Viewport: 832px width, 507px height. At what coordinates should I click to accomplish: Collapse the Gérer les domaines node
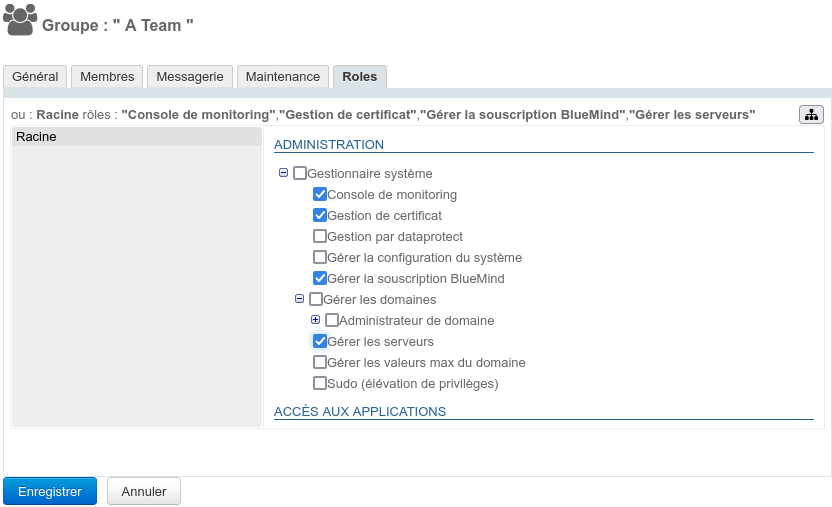pyautogui.click(x=300, y=299)
